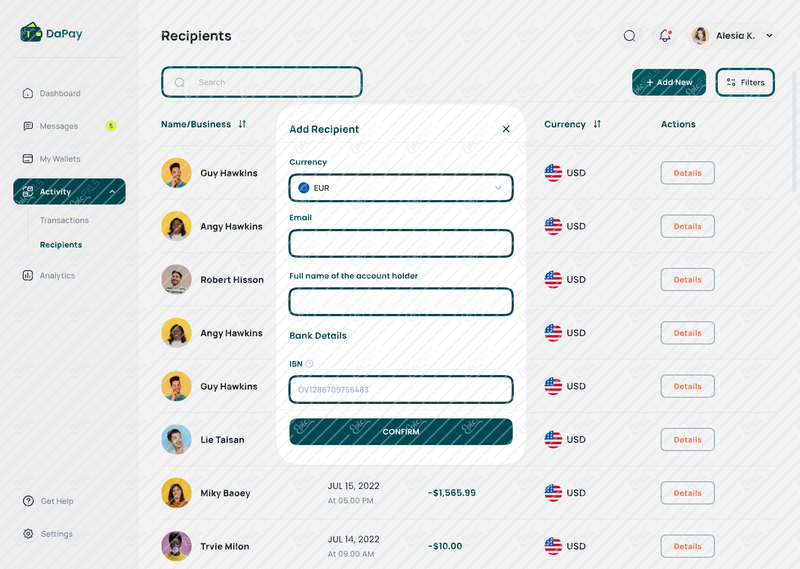
Task: Click amount -$10.00
Action: [445, 546]
